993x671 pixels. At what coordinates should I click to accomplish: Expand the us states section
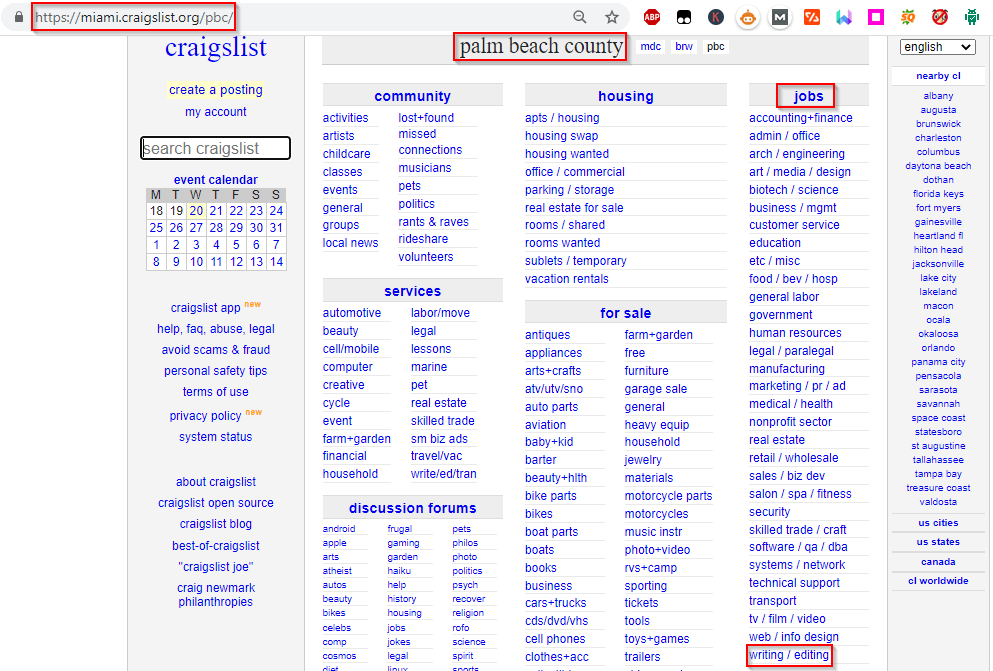938,542
